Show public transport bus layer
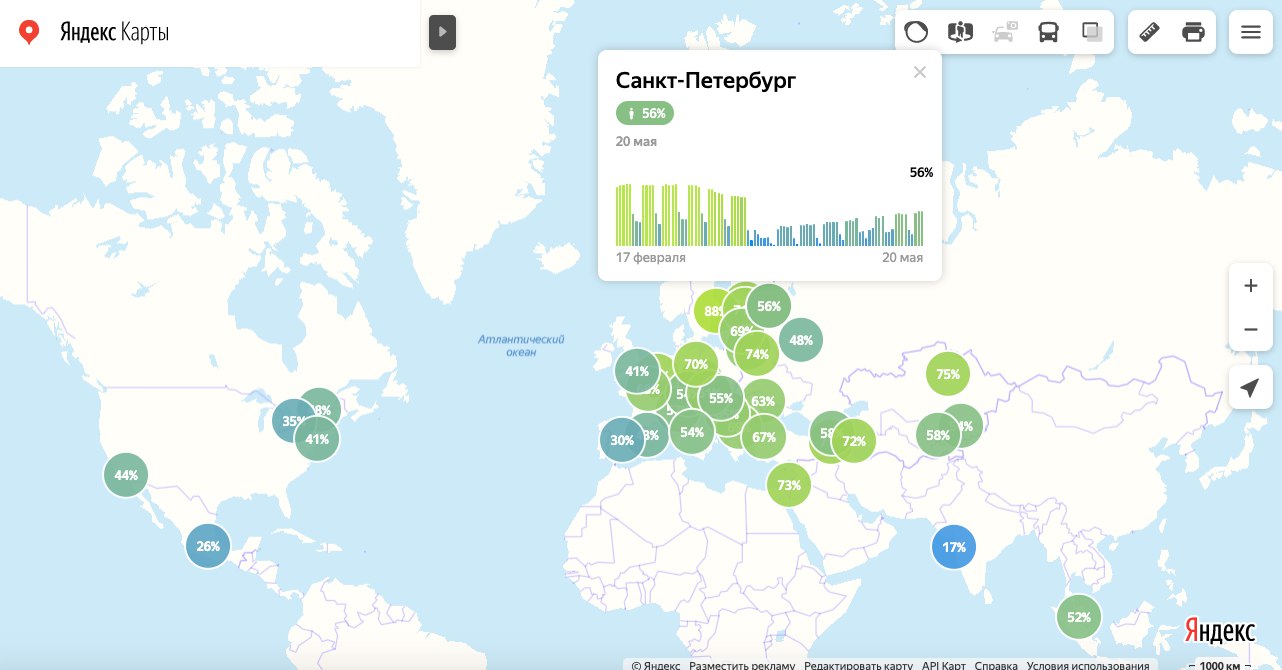The image size is (1282, 670). [x=1048, y=32]
